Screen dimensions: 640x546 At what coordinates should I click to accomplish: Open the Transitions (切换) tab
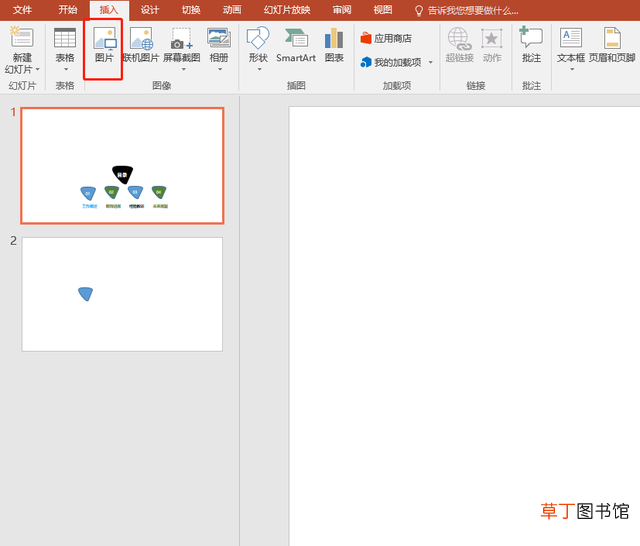191,10
